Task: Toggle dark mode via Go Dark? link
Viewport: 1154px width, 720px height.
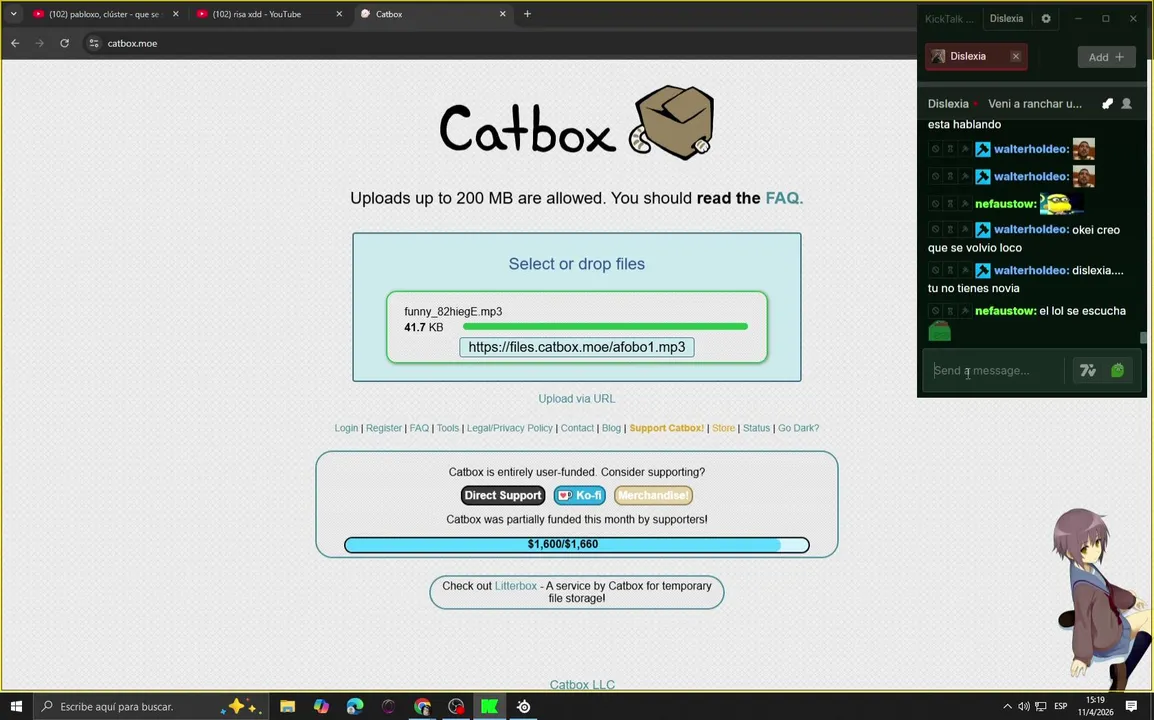Action: click(x=799, y=428)
